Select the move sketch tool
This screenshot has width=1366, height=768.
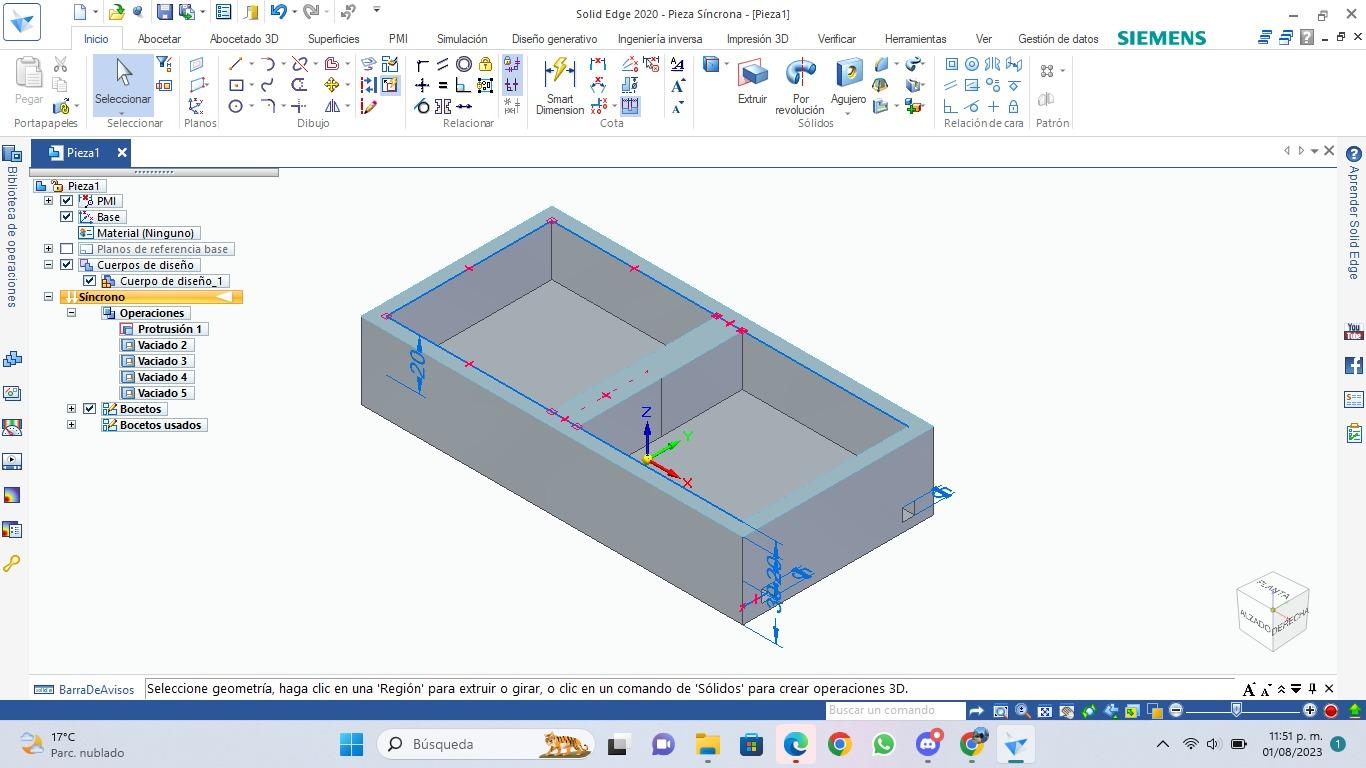331,85
